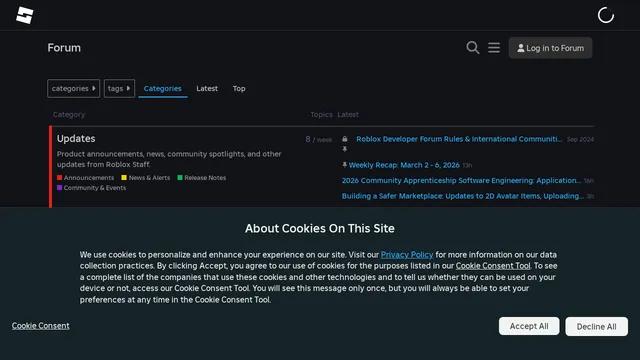Open the Cookie Consent Tool link in the paragraph
The width and height of the screenshot is (640, 360).
[493, 266]
